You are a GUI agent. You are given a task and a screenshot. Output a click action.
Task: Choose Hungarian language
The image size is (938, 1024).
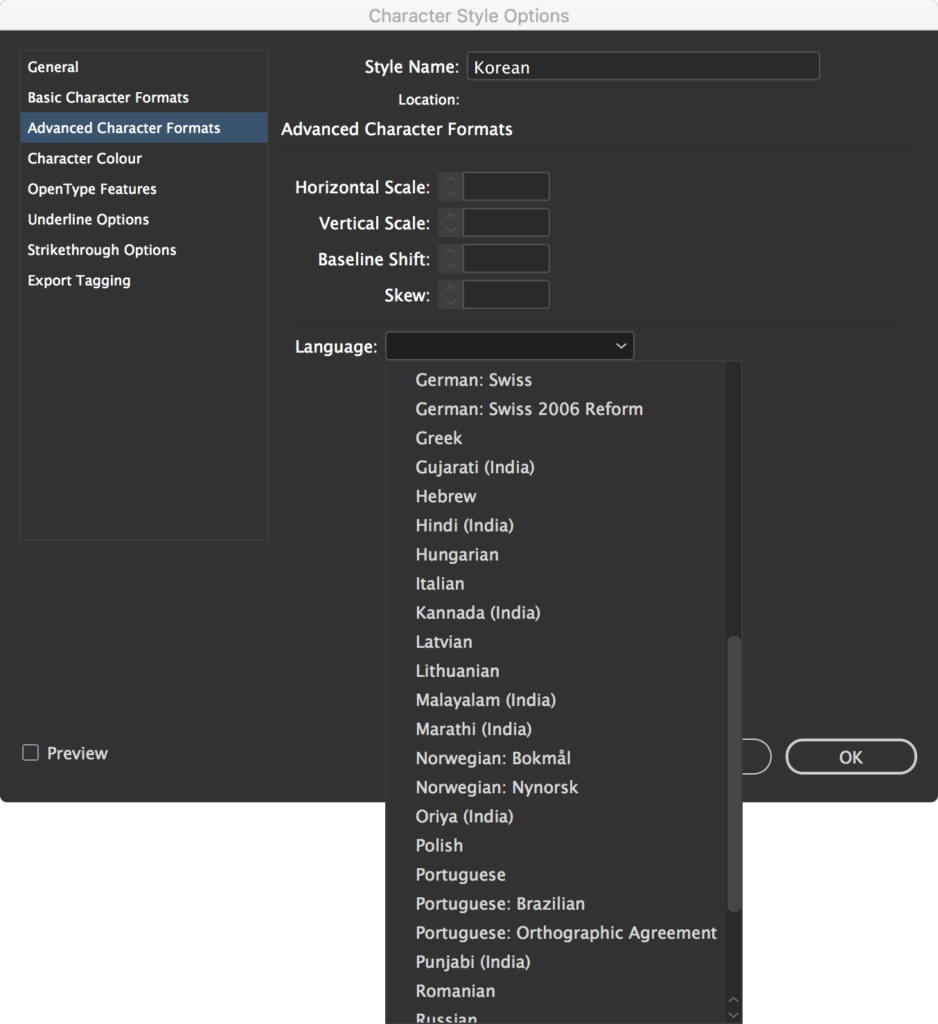[556, 554]
